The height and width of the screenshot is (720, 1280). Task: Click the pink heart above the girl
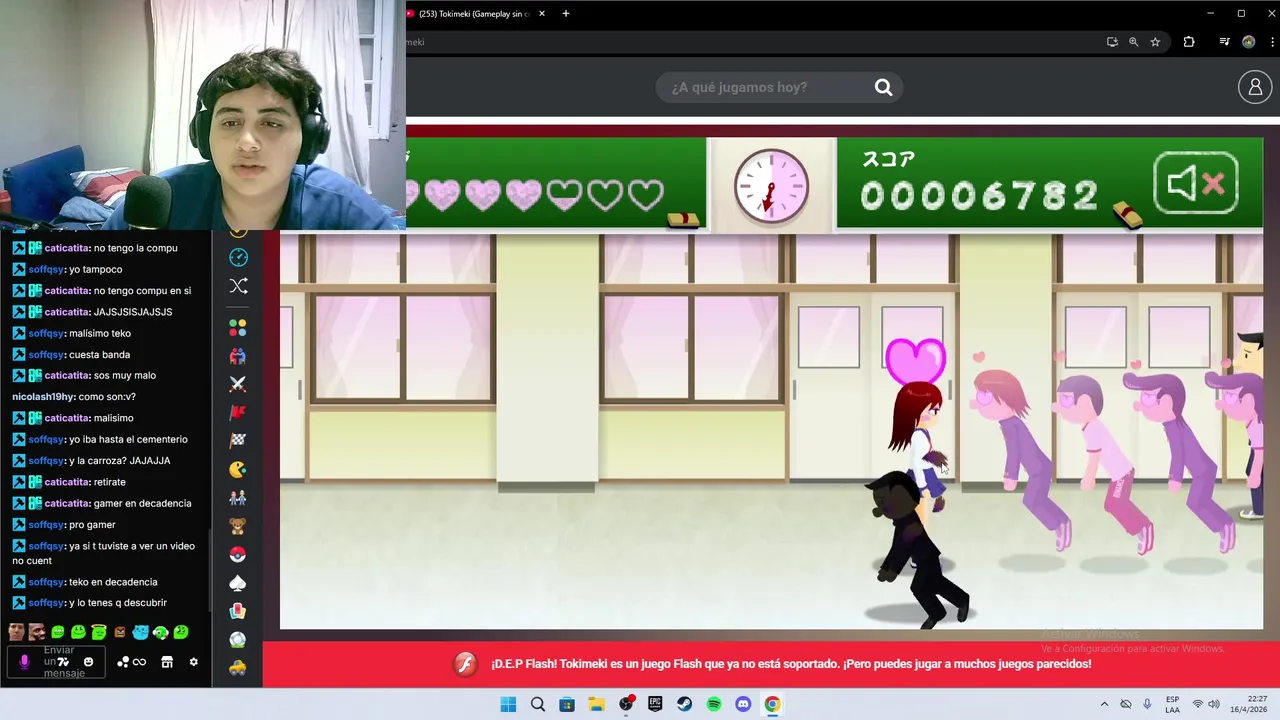tap(915, 360)
